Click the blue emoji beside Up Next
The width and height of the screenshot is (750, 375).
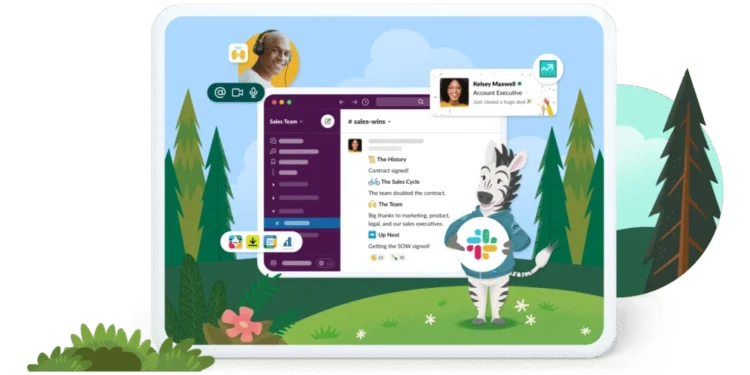[372, 235]
